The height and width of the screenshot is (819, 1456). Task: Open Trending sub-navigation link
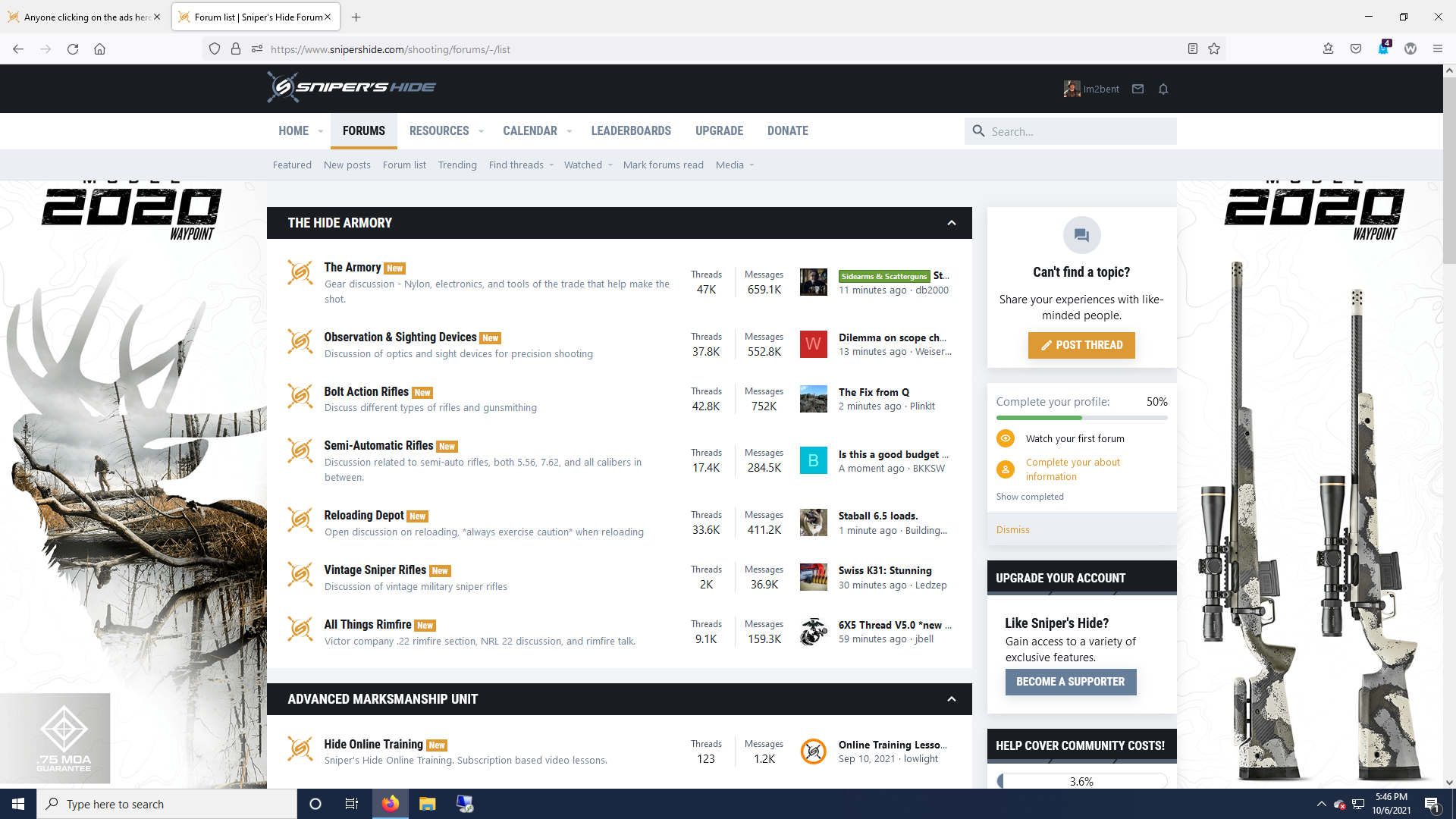click(457, 165)
